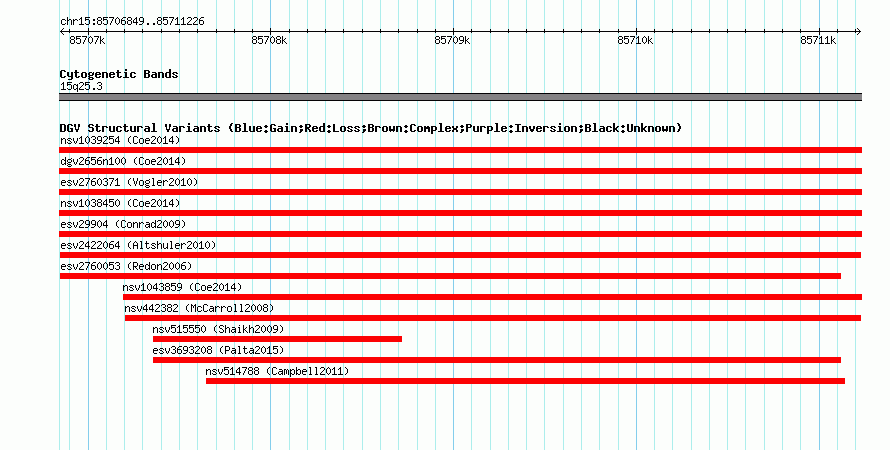The height and width of the screenshot is (450, 890).
Task: Click the 15q25.3 band label
Action: pyautogui.click(x=81, y=86)
